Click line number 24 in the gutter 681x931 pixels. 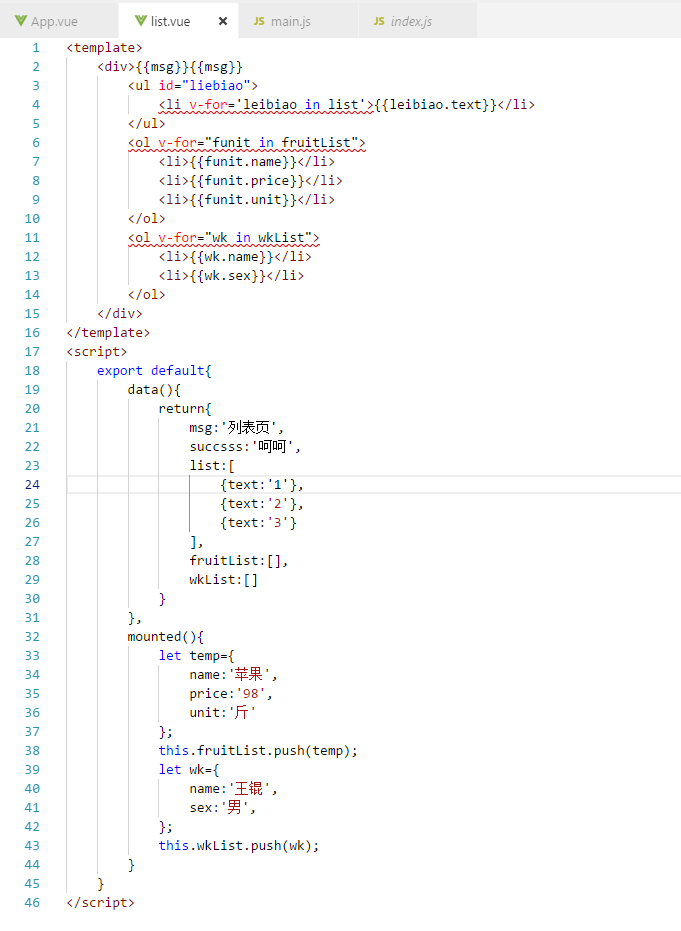click(x=32, y=484)
